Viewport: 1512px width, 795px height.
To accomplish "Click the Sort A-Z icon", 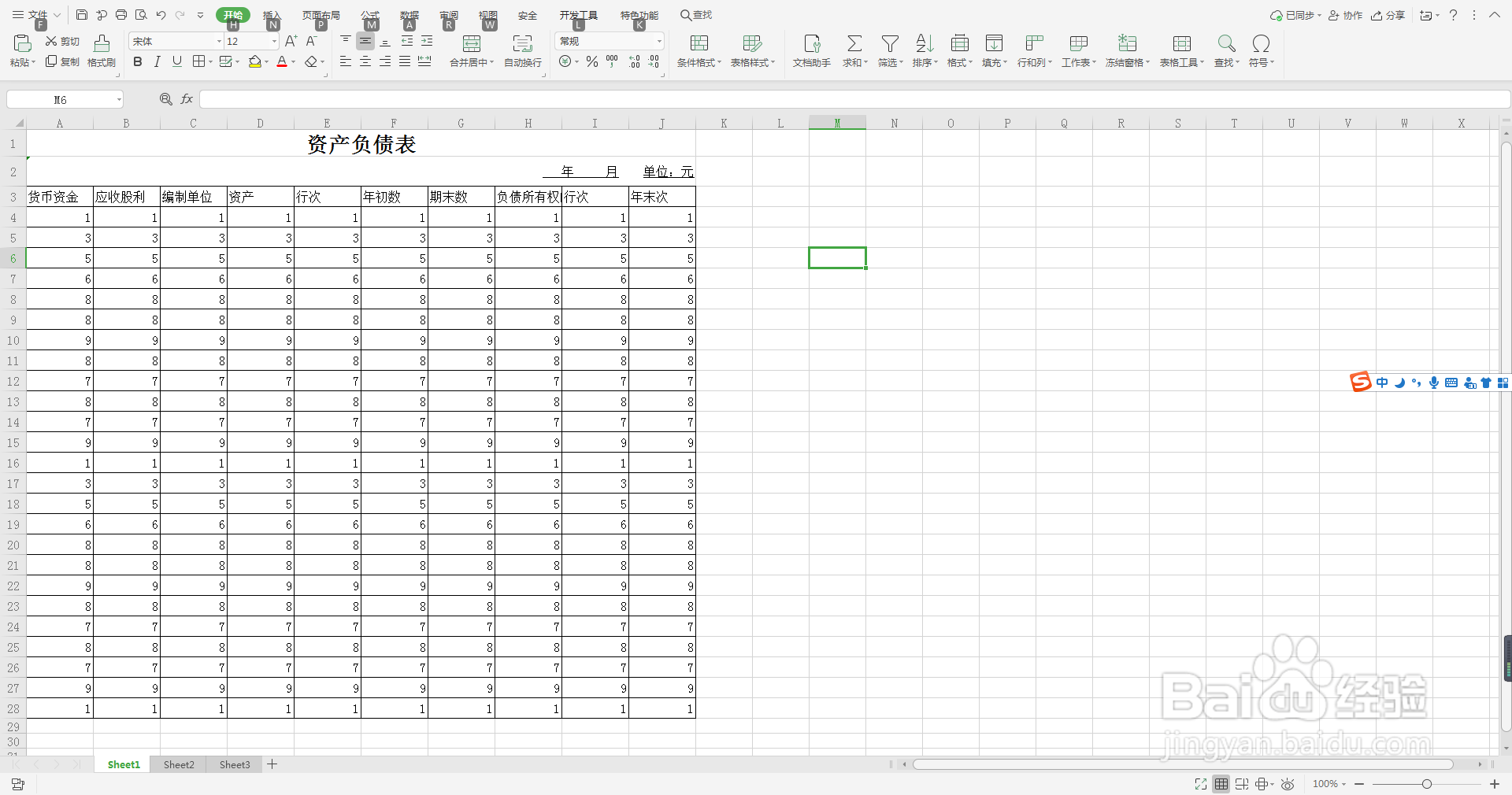I will 925,43.
